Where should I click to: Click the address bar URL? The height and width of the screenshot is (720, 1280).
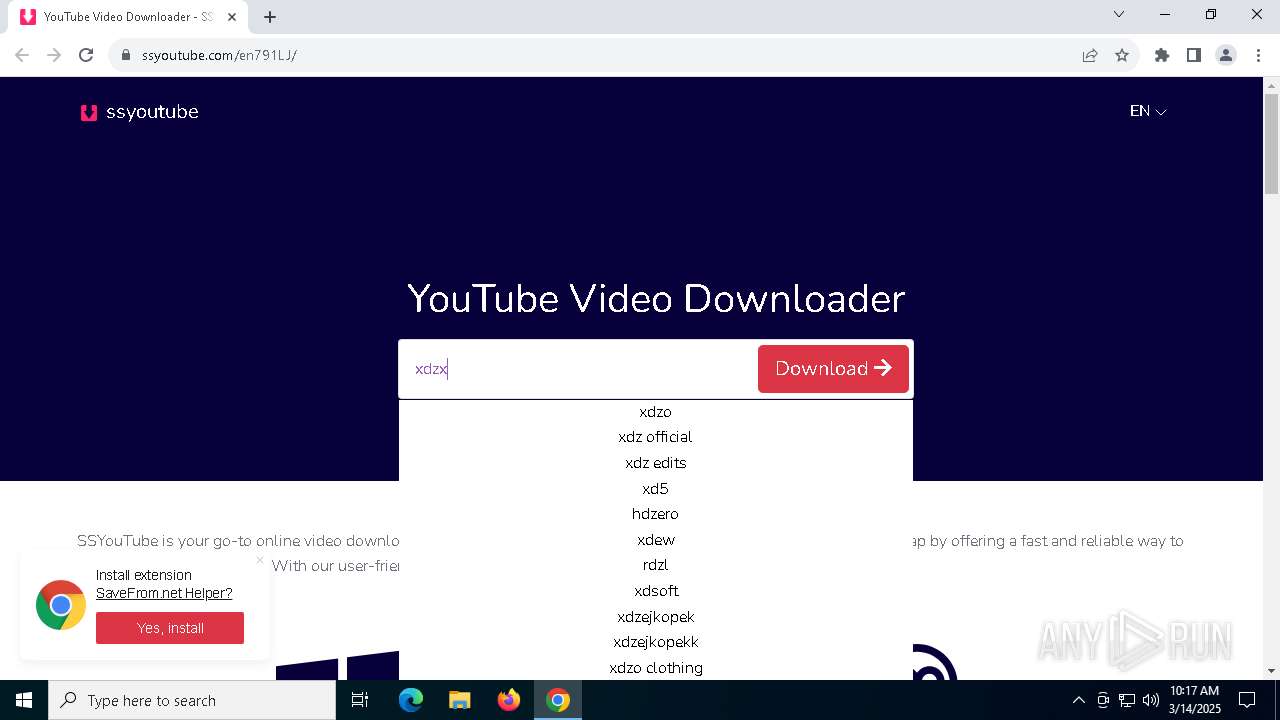[x=219, y=55]
